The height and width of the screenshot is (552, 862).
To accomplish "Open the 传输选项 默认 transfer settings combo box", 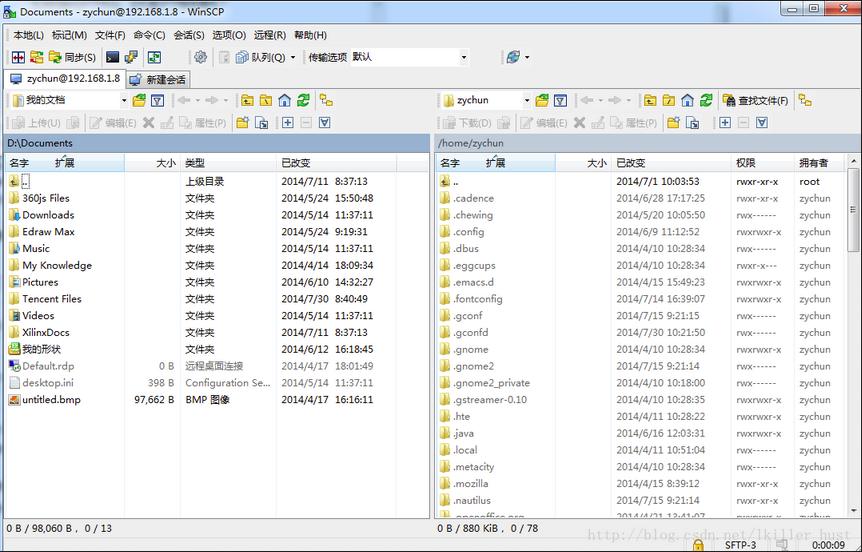I will [x=410, y=57].
